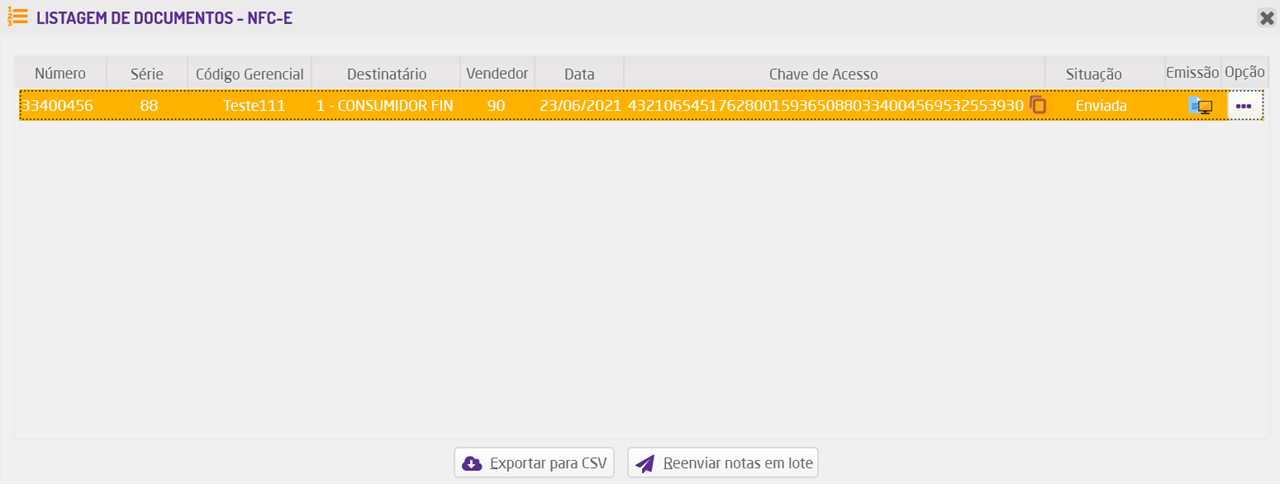Select the Série cell showing 88
1280x486 pixels.
coord(149,105)
